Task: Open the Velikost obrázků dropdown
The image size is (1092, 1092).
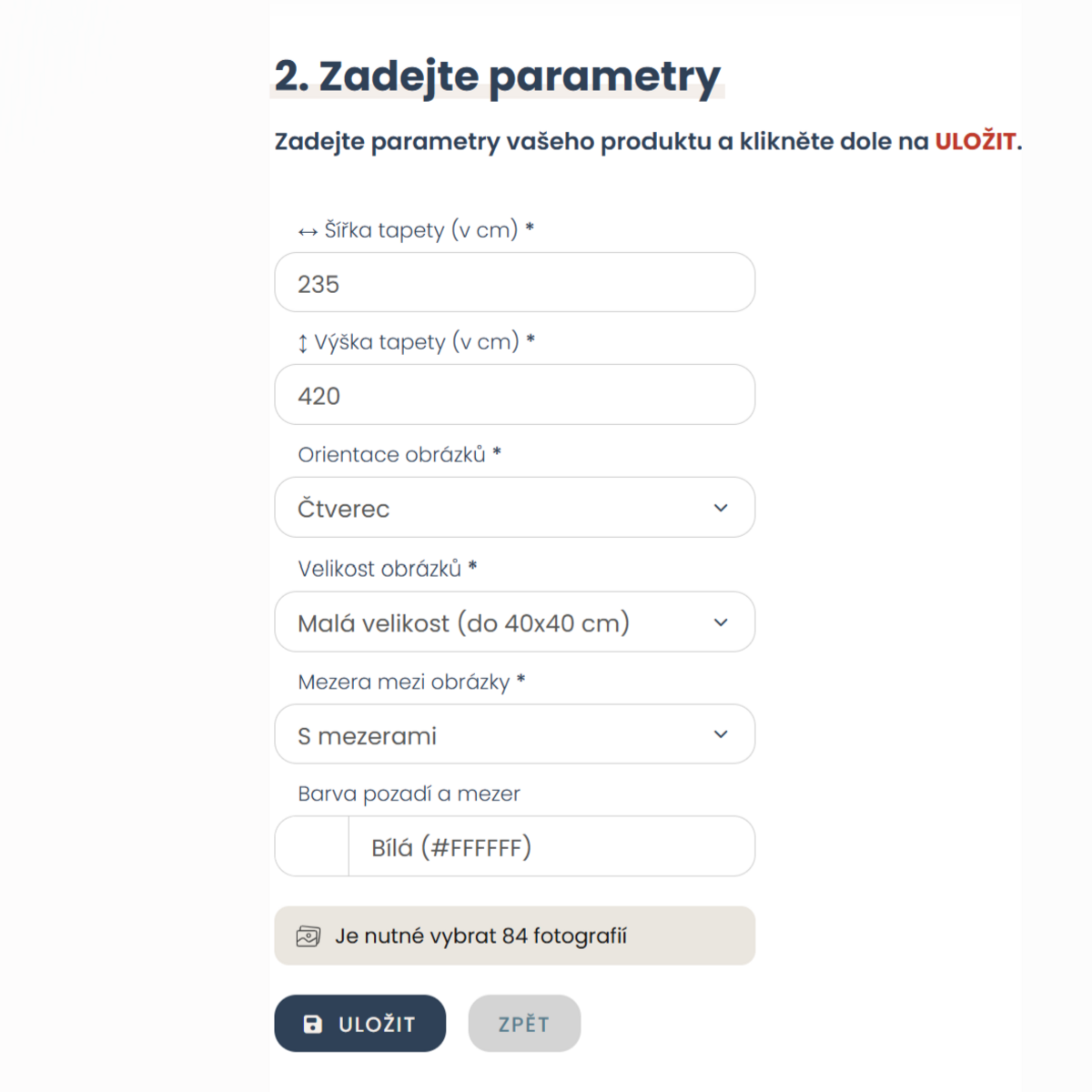Action: [515, 622]
